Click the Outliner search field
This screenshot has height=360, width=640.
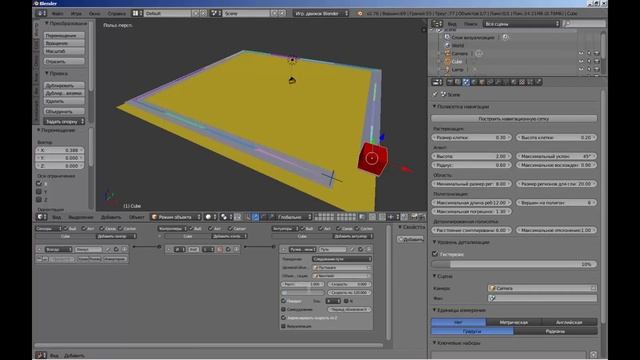click(x=584, y=24)
